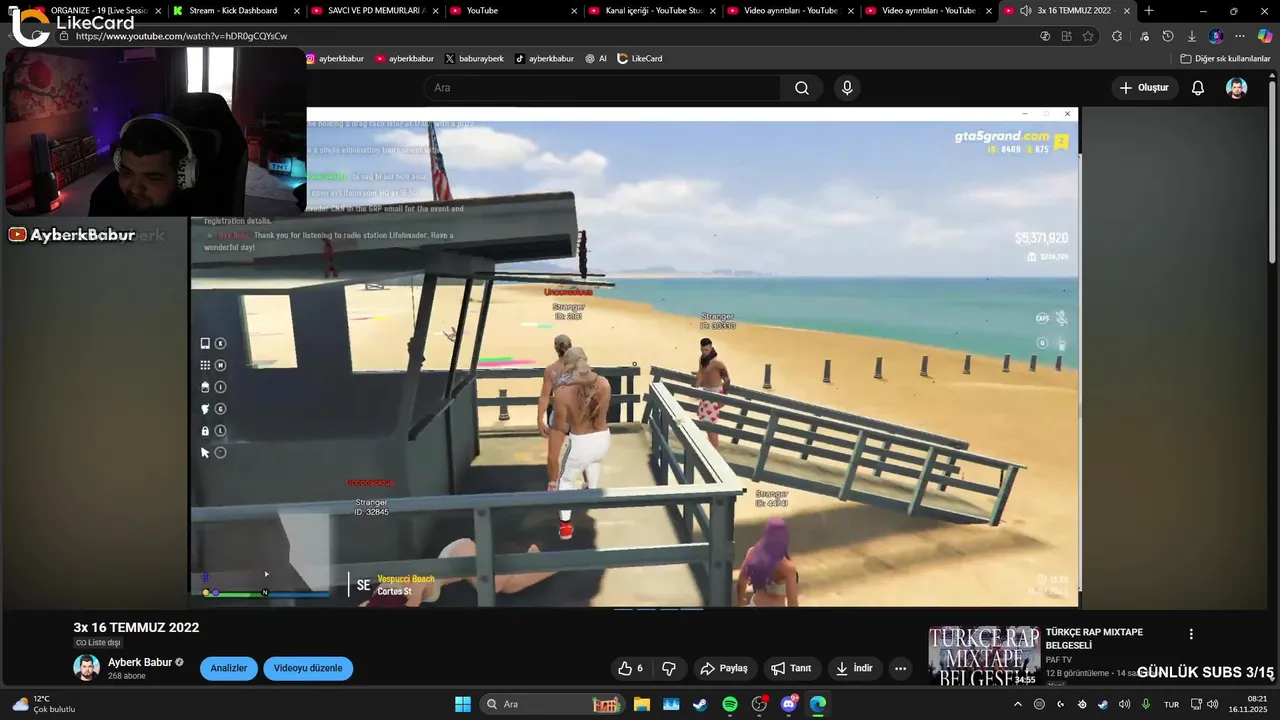
Task: Open a new browser tab
Action: pos(1148,10)
